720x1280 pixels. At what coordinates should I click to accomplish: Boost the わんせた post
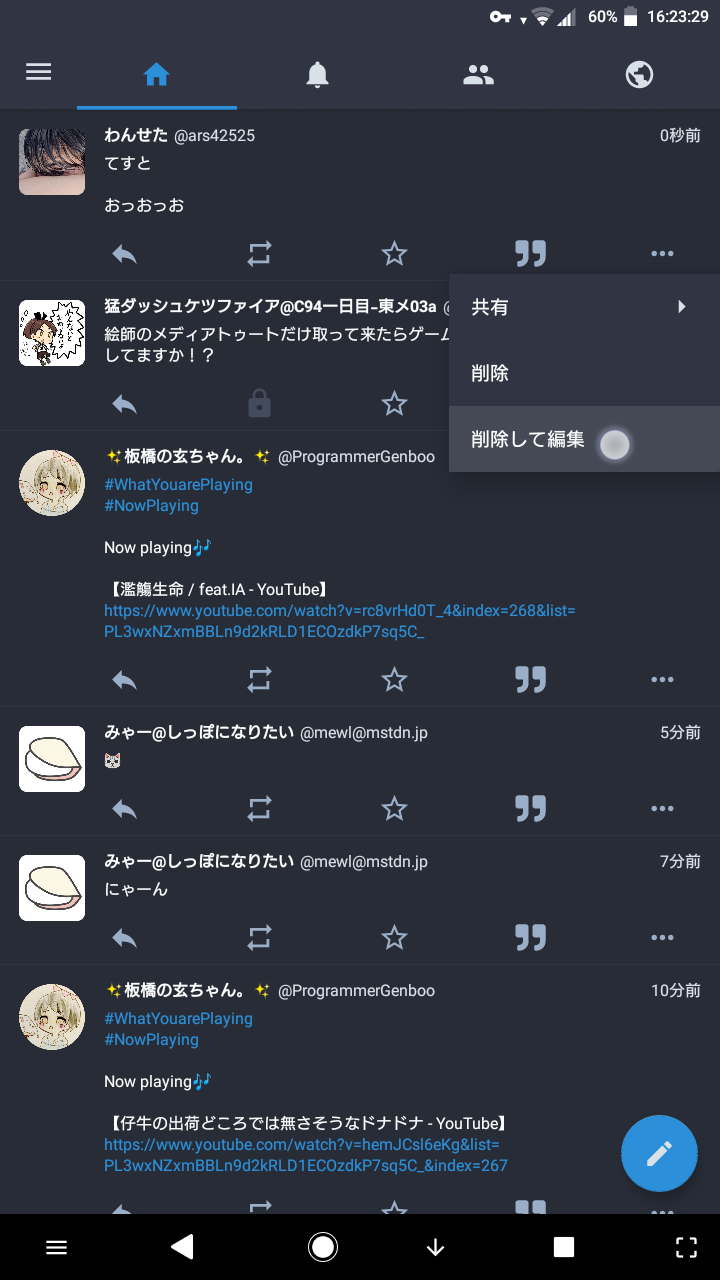[259, 254]
